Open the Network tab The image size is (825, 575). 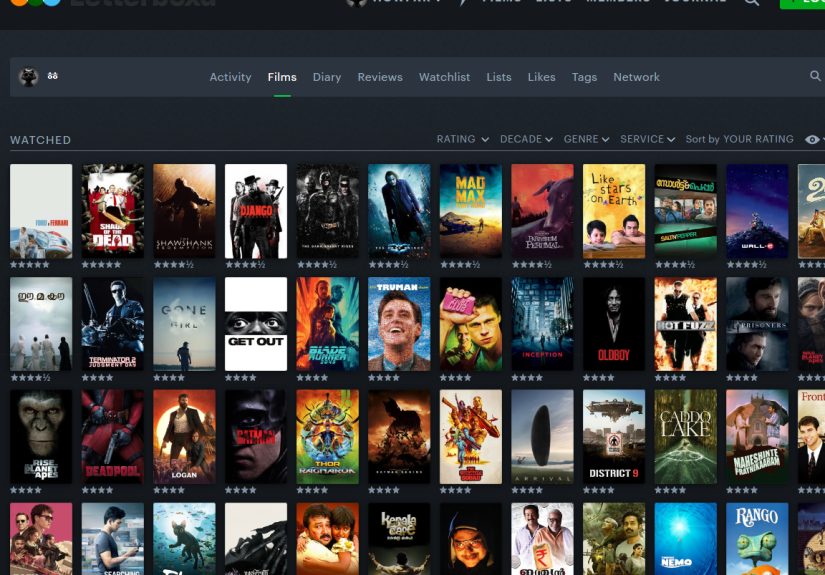pos(636,77)
